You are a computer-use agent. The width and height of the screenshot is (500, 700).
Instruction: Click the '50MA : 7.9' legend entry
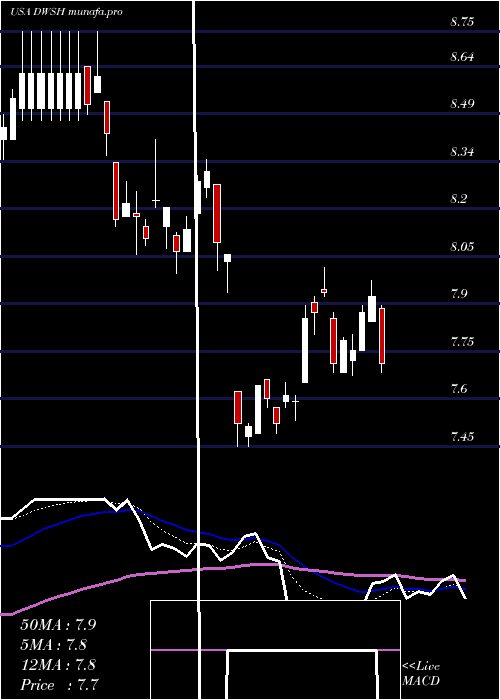58,625
